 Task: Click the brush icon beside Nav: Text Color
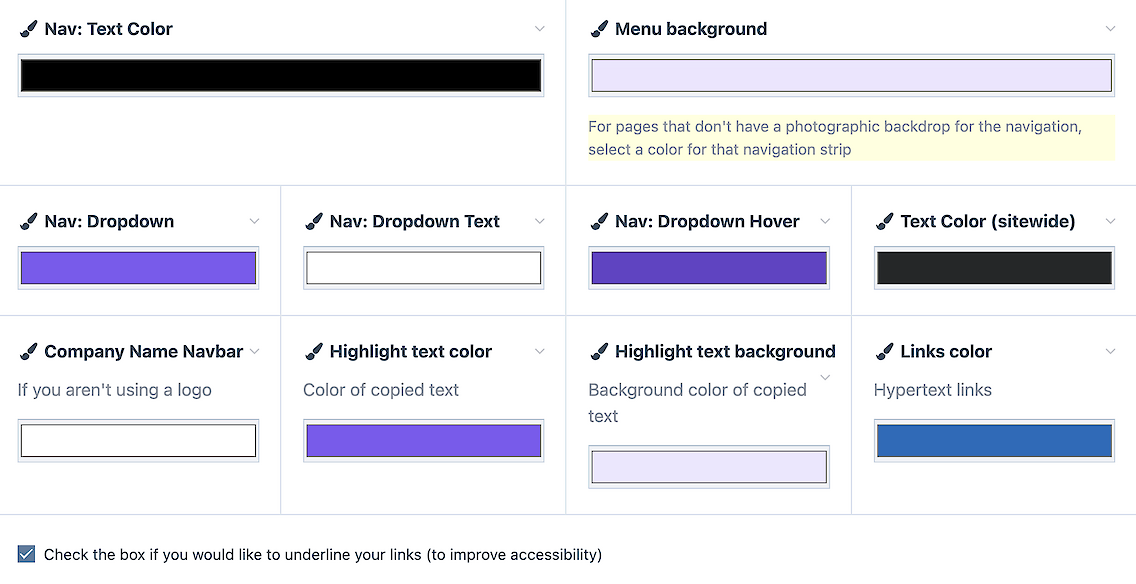28,29
